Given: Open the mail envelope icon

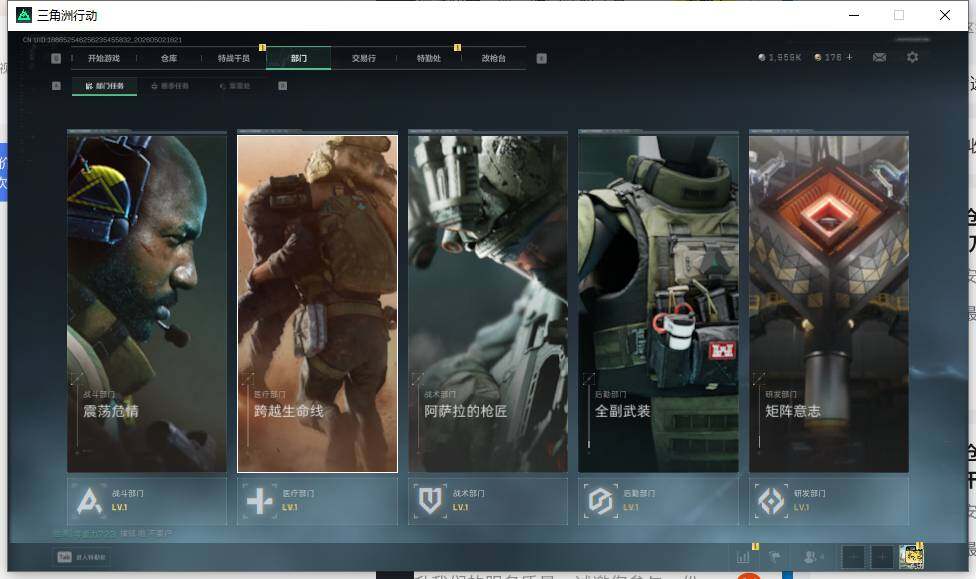Looking at the screenshot, I should (x=880, y=57).
